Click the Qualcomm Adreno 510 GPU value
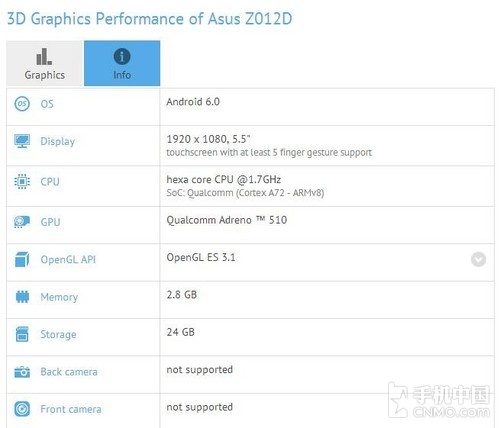500x428 pixels. [227, 220]
